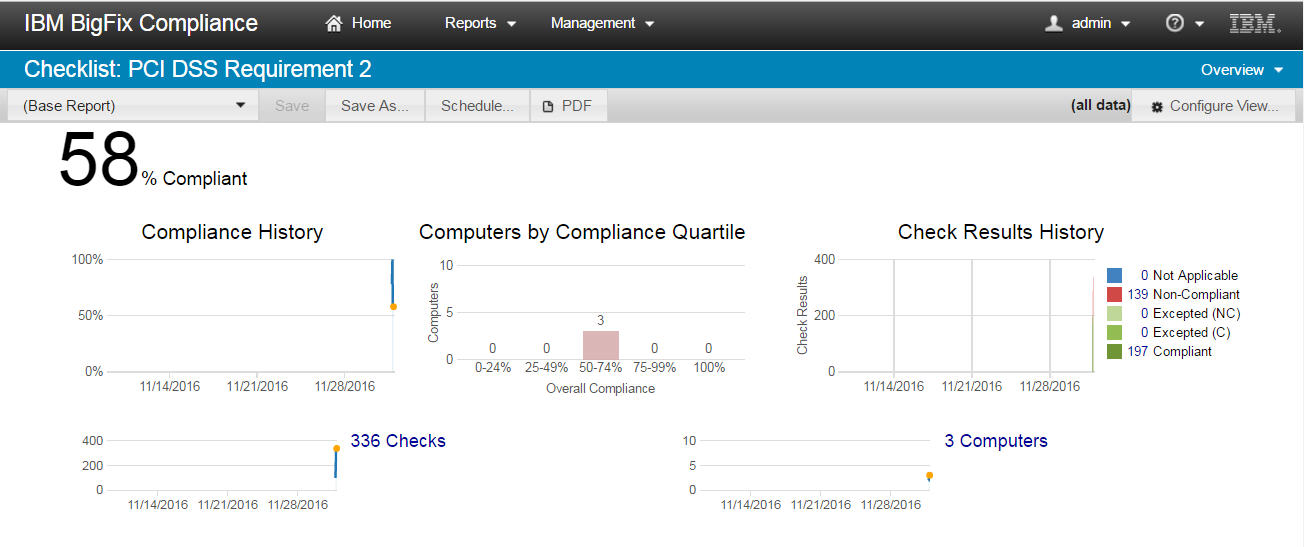Expand the help menu arrow
This screenshot has width=1304, height=547.
1199,24
